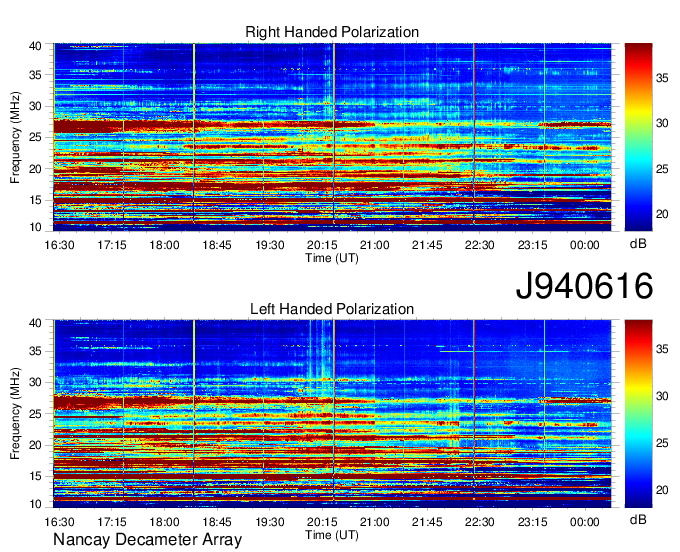
Task: Click the '30' frequency tick of the Right Handed plot
Action: [35, 106]
